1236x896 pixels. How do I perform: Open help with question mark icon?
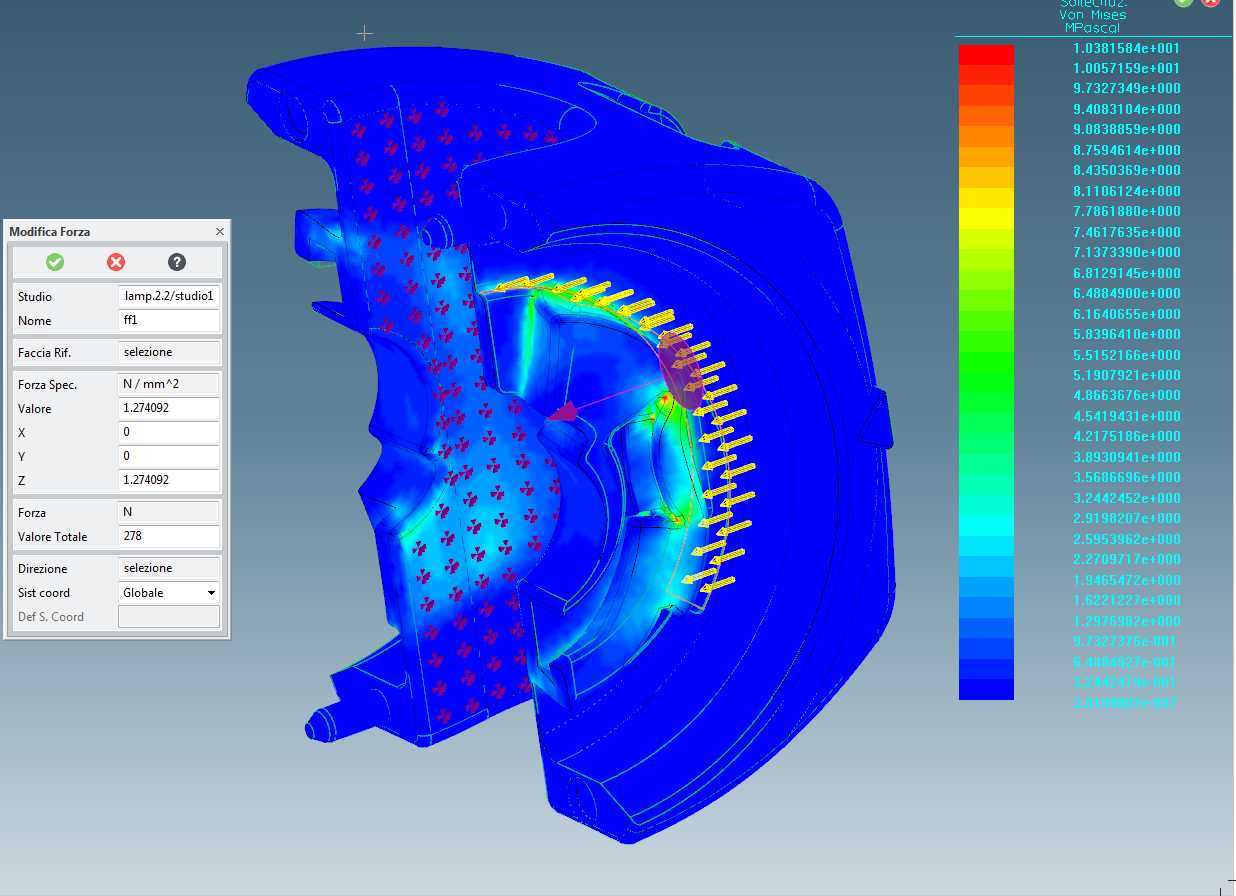(177, 262)
